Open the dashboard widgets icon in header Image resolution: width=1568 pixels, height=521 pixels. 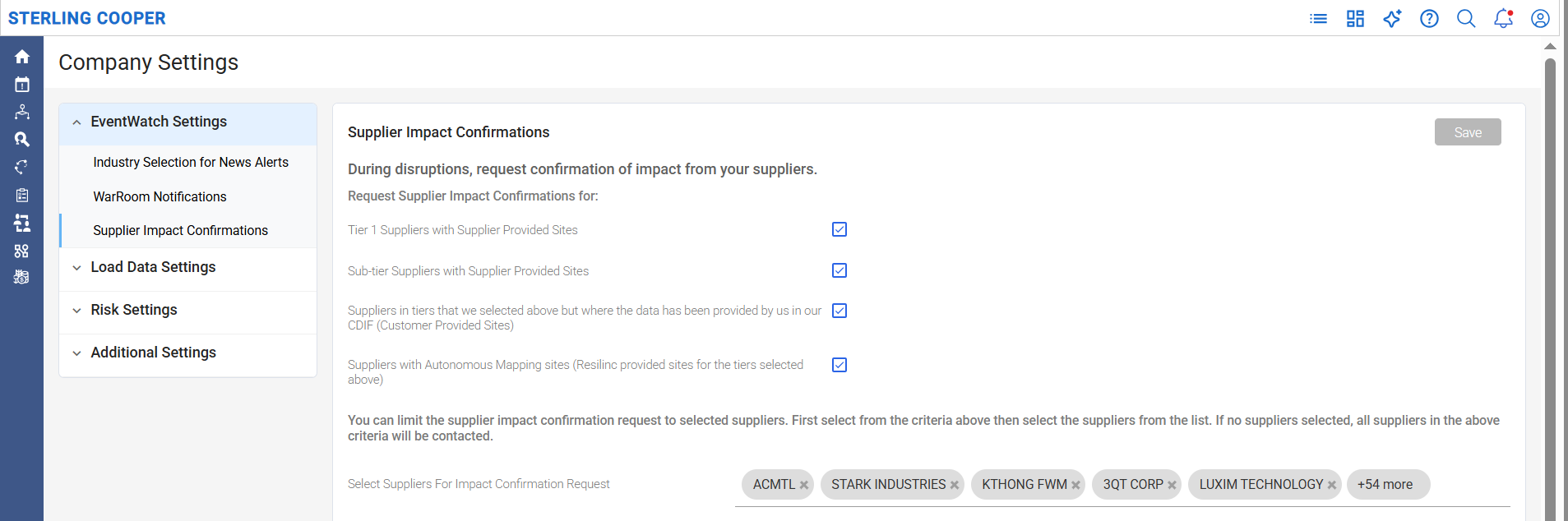click(1355, 18)
